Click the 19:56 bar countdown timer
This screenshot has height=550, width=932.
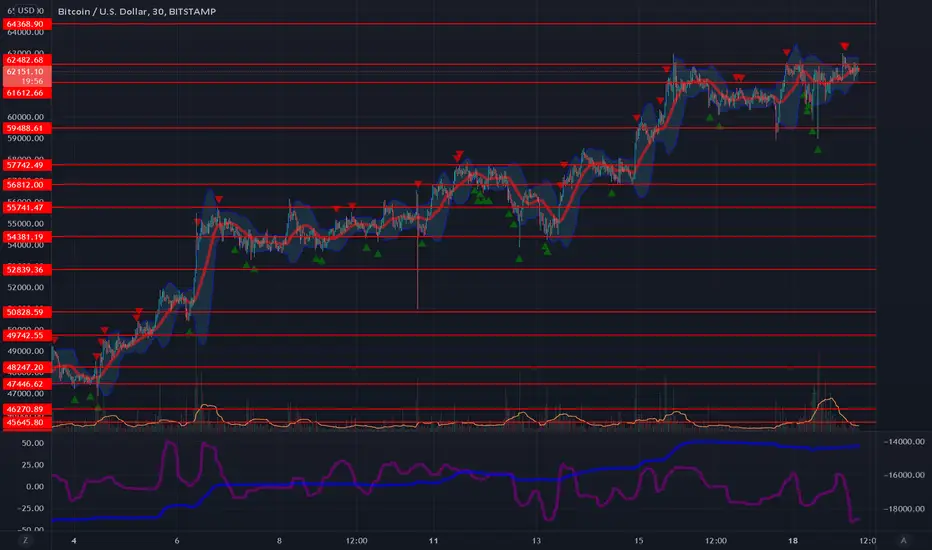(x=32, y=81)
